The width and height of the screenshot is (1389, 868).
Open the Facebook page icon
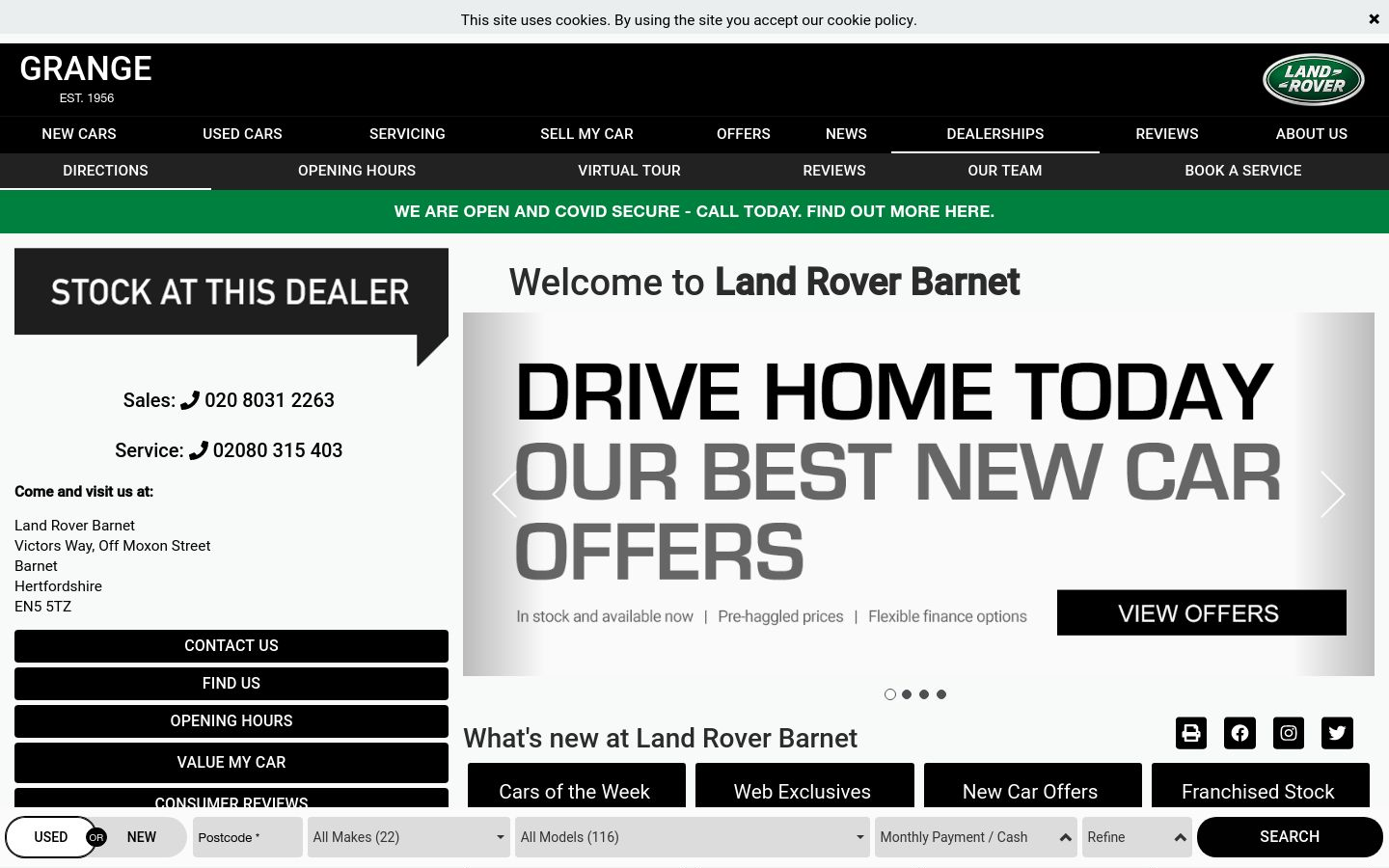1239,733
